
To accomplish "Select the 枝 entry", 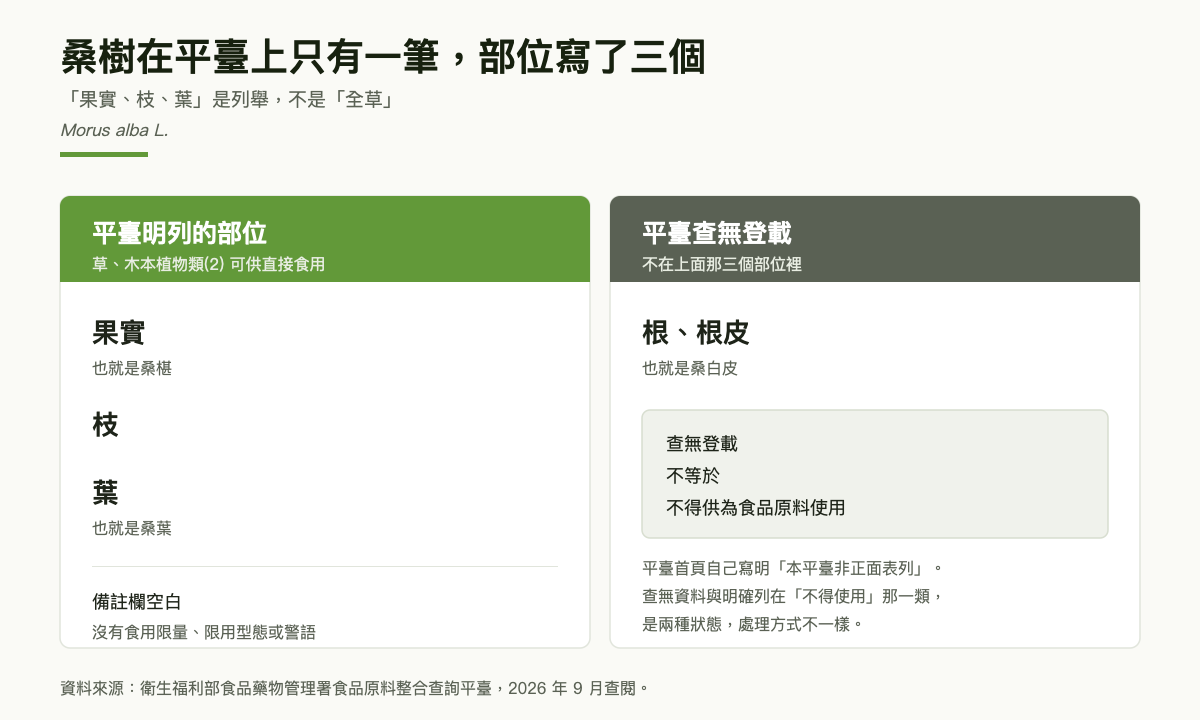I will coord(105,425).
